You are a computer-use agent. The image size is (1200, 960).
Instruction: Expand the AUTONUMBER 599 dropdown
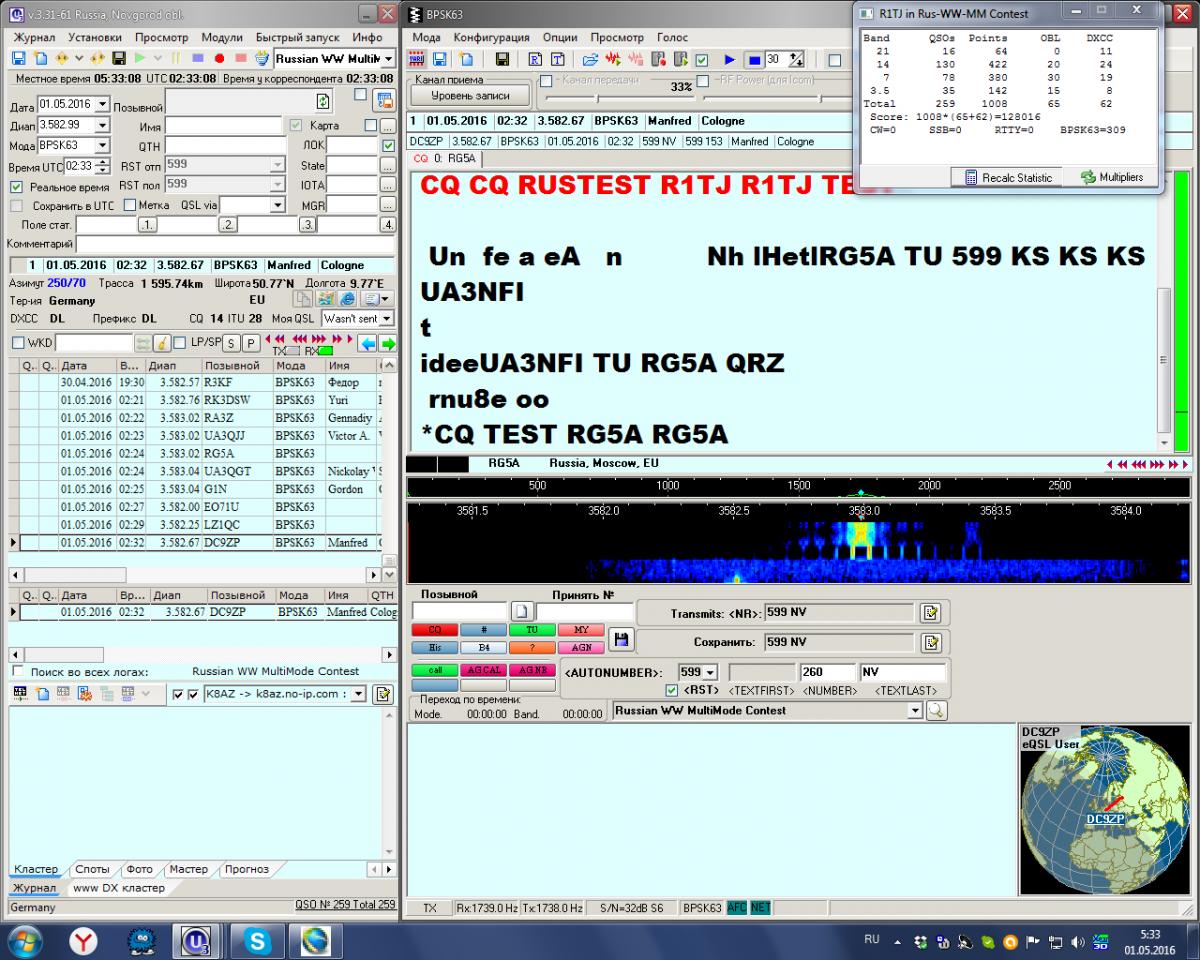(x=711, y=672)
